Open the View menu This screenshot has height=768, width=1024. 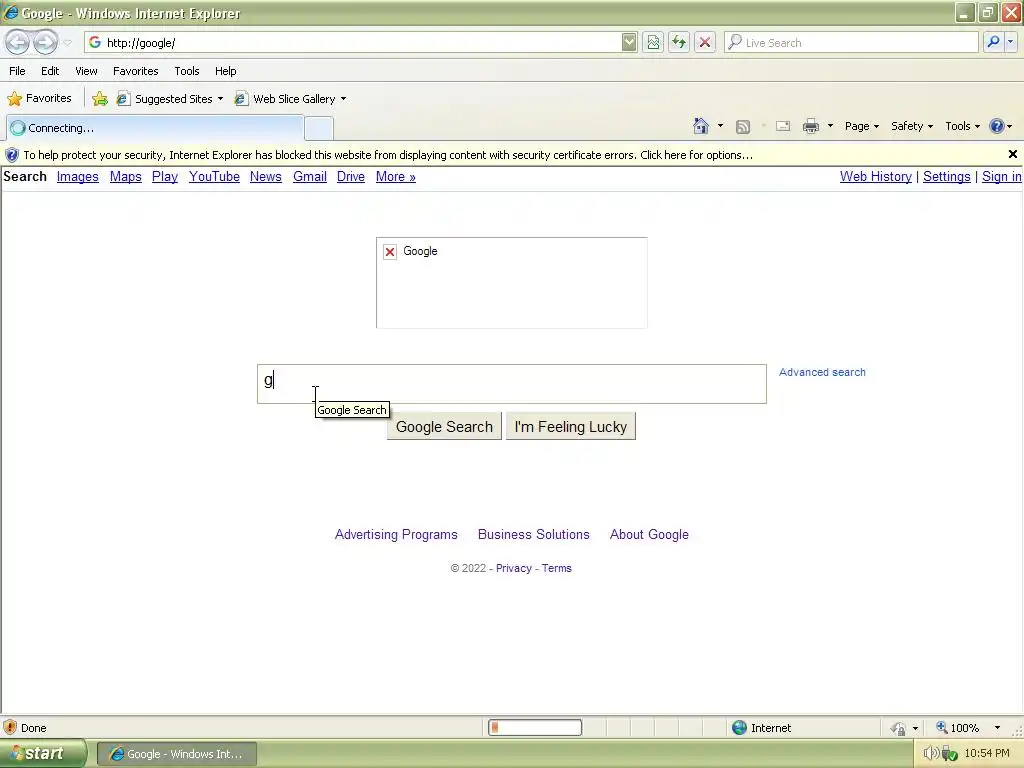tap(86, 71)
